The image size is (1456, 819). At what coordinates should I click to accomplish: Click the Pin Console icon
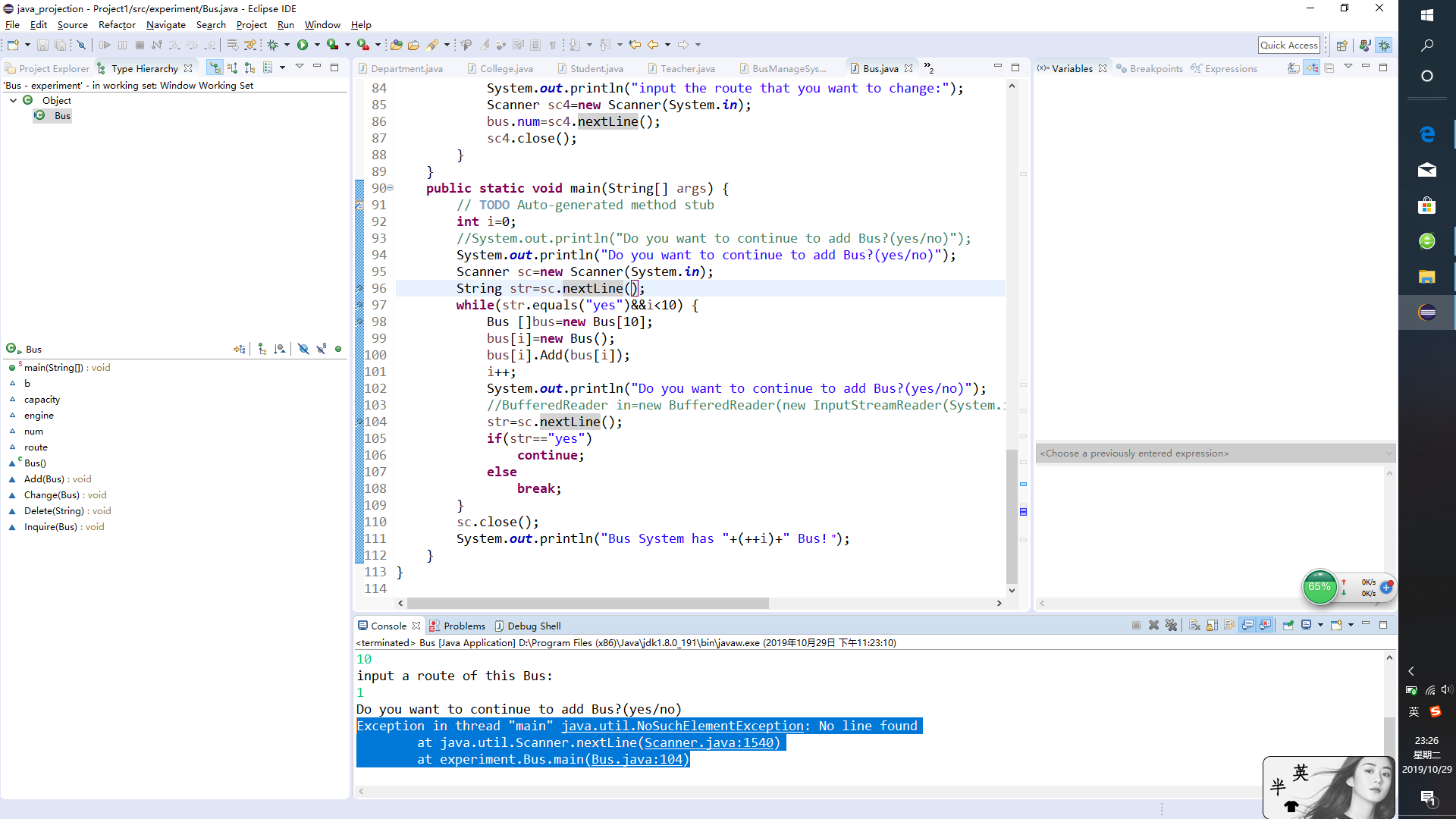point(1288,626)
